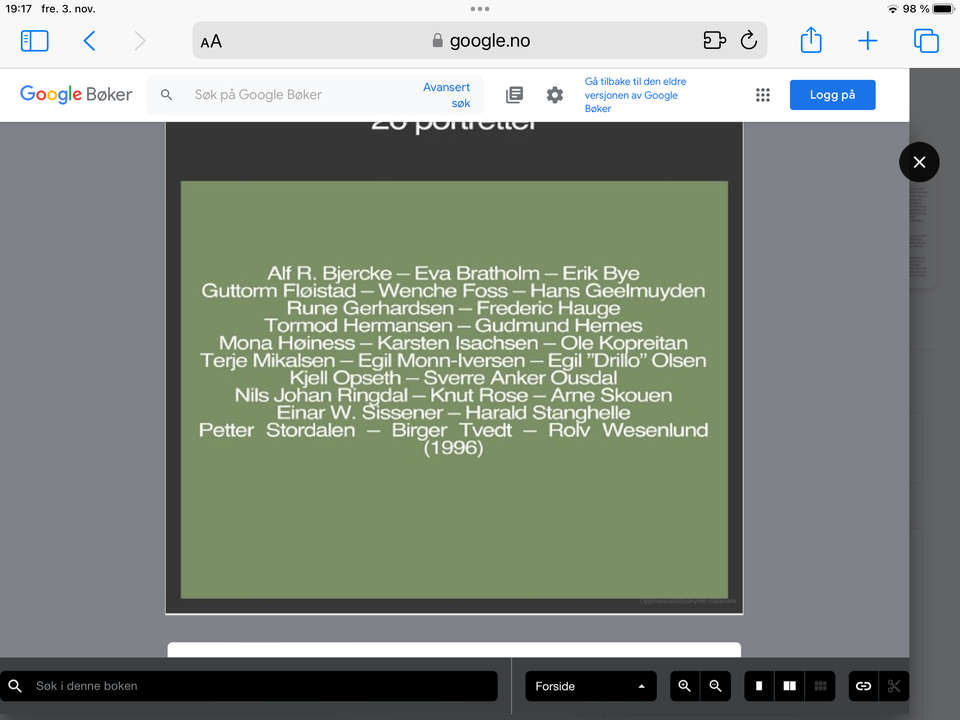Go back to older Google Bøker version
Screen dimensions: 960x720
pyautogui.click(x=636, y=95)
